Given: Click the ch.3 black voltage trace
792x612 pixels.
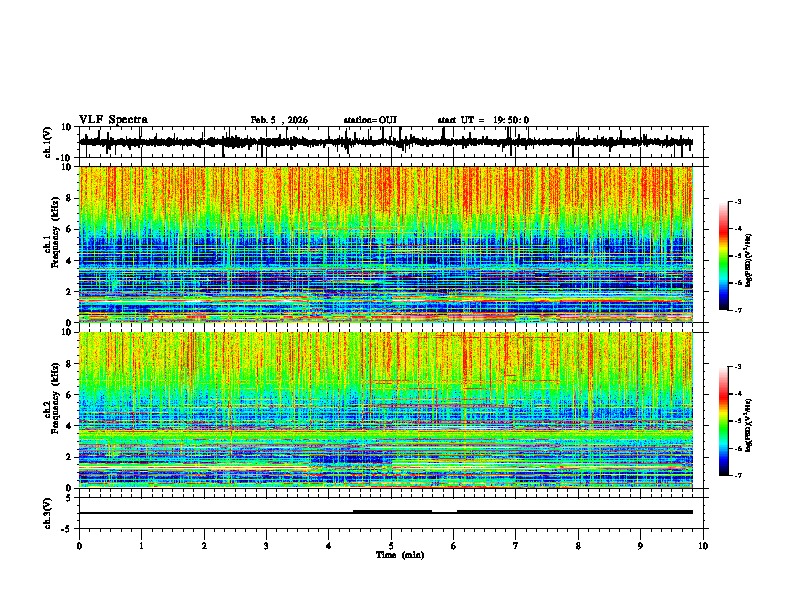Looking at the screenshot, I should tap(386, 512).
